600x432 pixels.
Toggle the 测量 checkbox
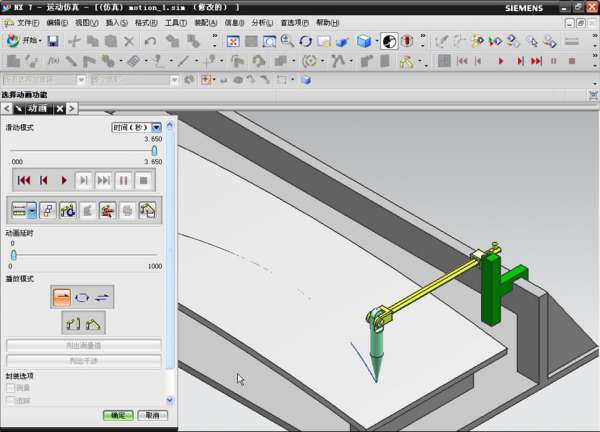(11, 387)
